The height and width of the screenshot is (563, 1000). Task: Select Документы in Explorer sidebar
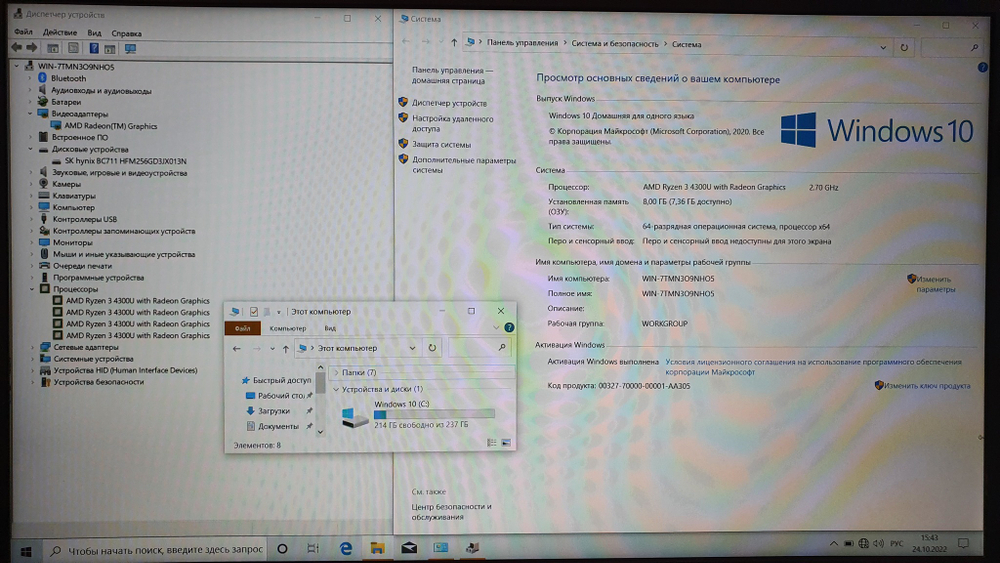click(278, 427)
